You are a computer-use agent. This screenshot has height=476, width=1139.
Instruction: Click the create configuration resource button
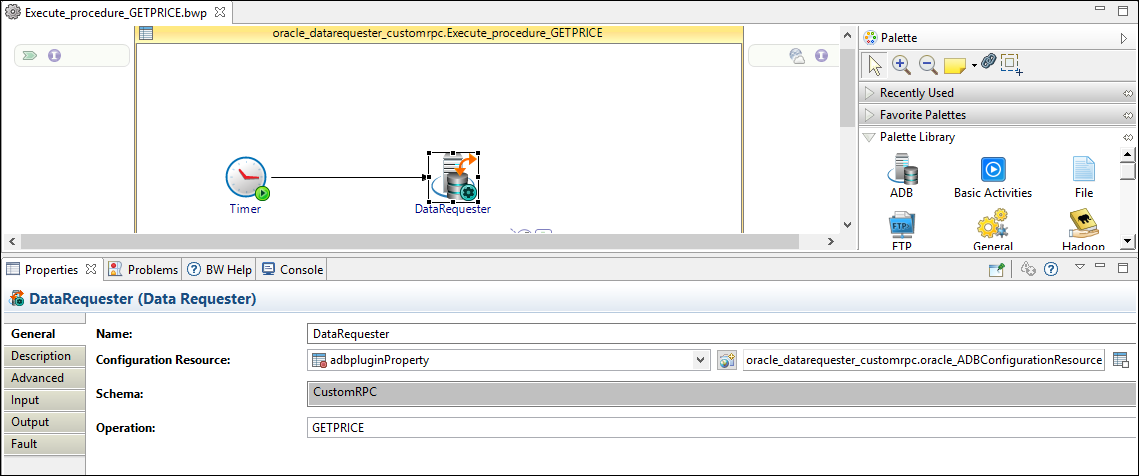[x=726, y=360]
